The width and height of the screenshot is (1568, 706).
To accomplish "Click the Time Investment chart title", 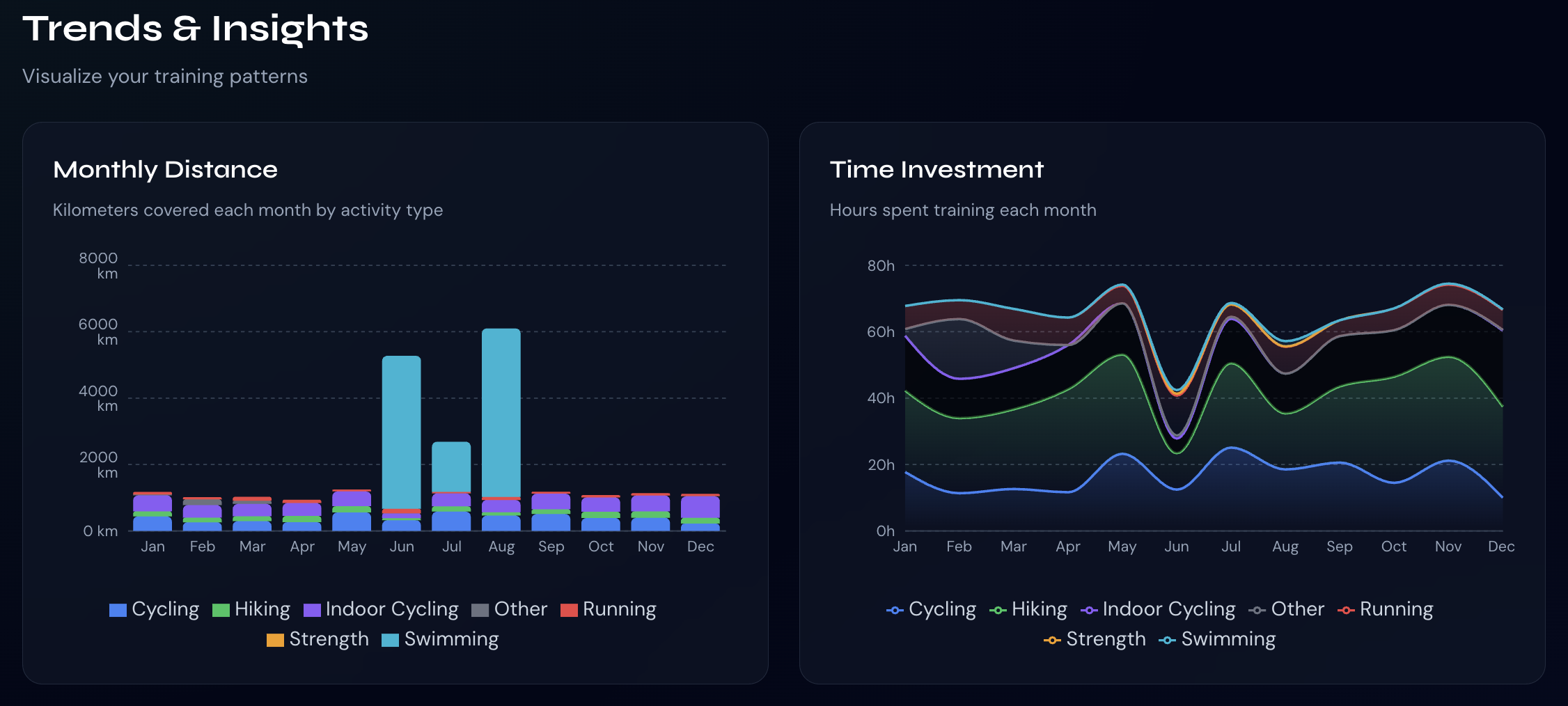I will pyautogui.click(x=936, y=170).
